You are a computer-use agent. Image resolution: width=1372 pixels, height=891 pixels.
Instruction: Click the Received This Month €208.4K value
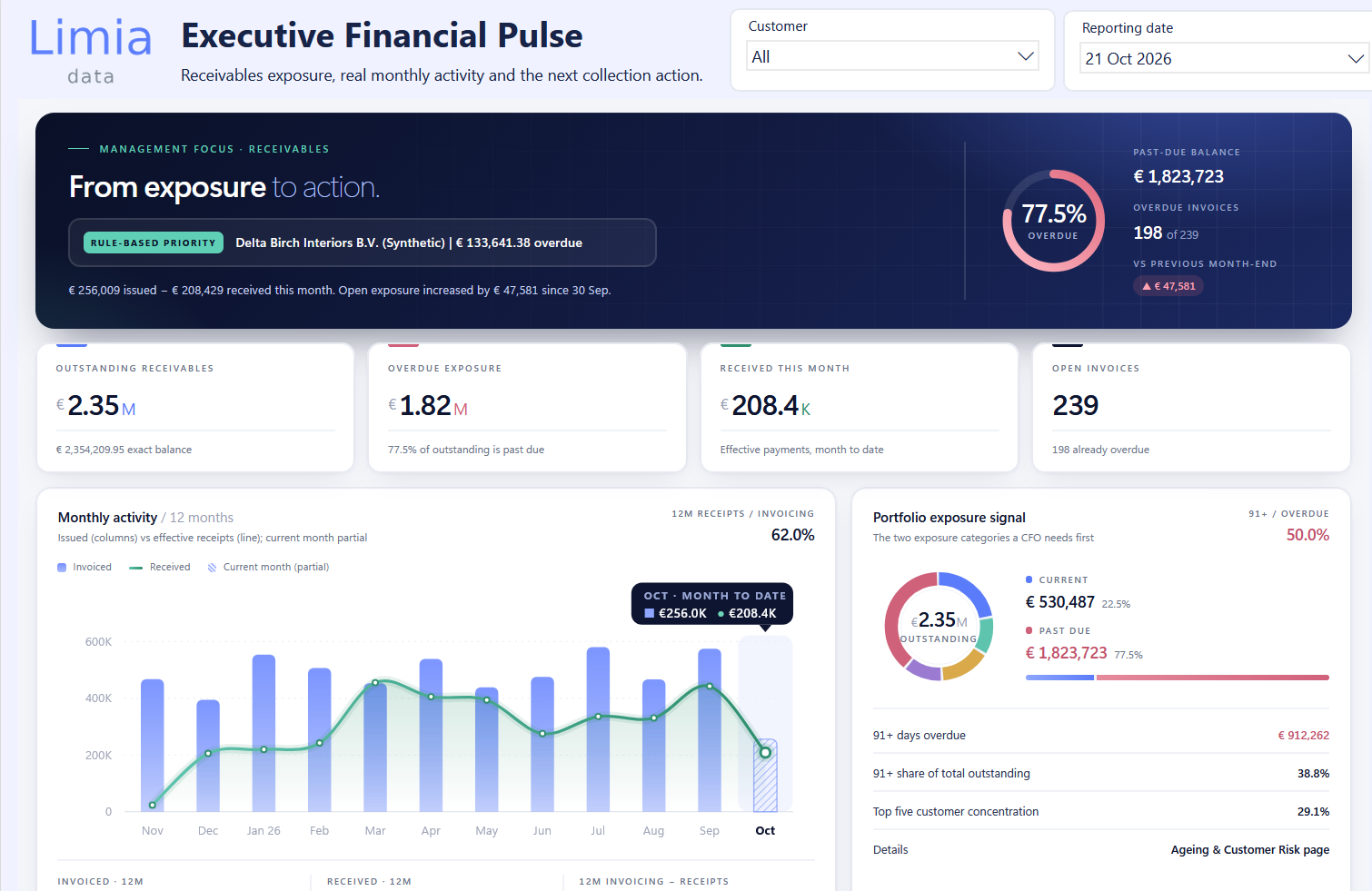tap(765, 405)
